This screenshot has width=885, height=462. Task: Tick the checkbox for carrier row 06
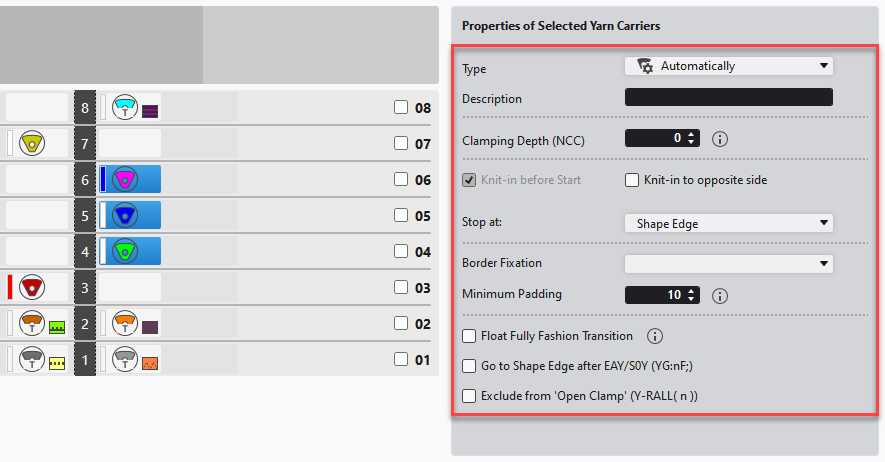click(x=401, y=180)
